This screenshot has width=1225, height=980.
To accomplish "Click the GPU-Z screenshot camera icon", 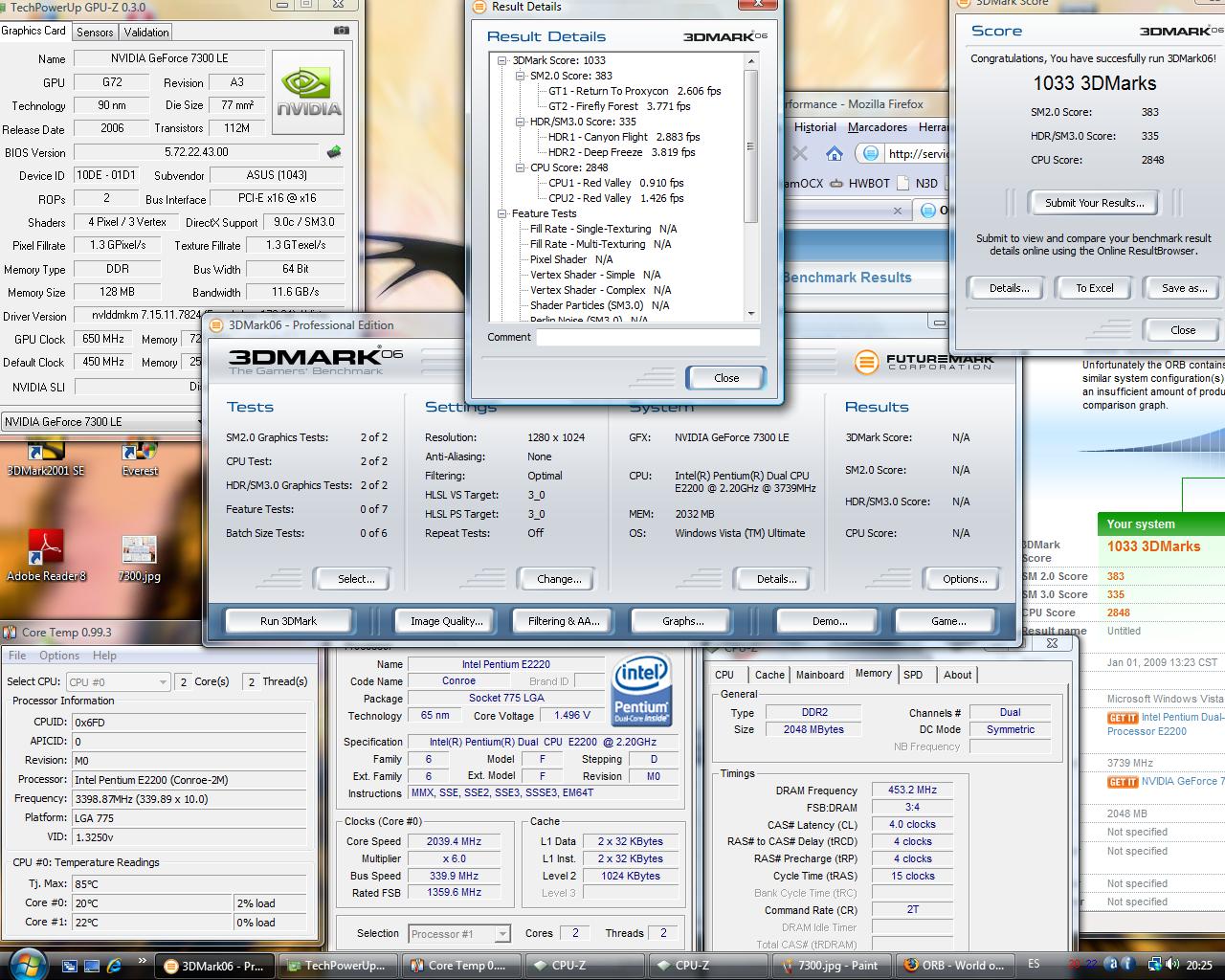I will (342, 31).
